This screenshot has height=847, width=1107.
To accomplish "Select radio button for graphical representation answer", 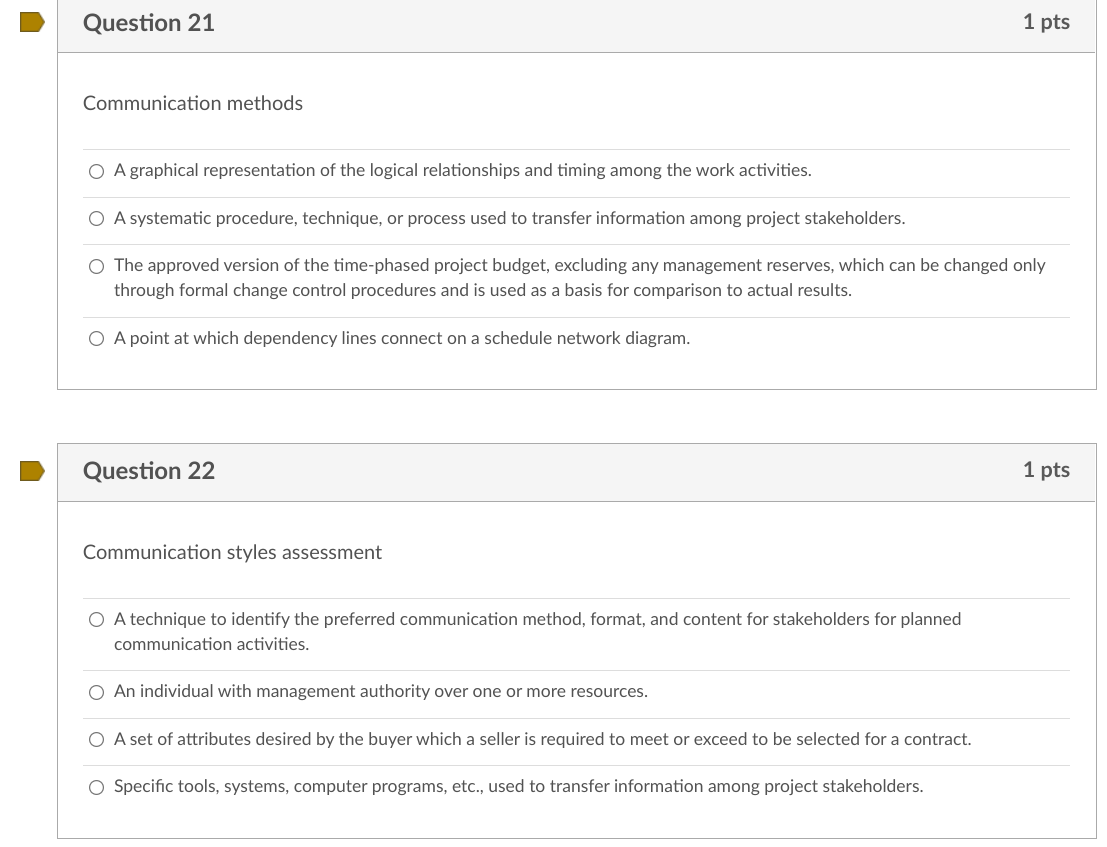I will point(96,171).
